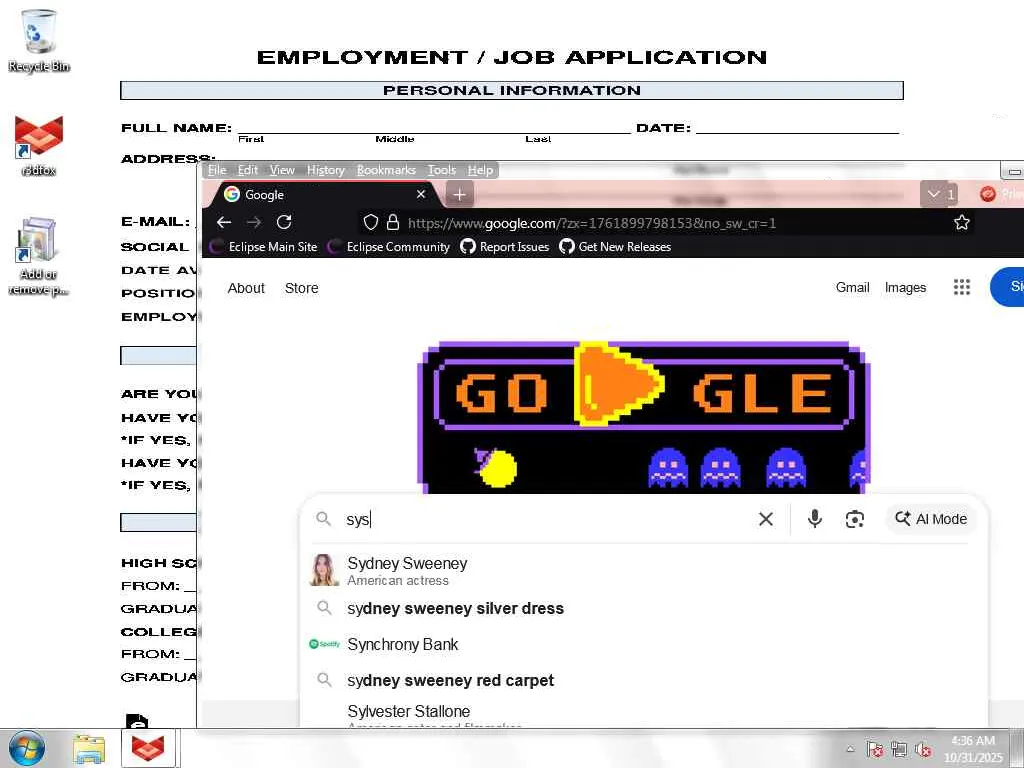Viewport: 1024px width, 768px height.
Task: Click the blue Sign in button
Action: (x=1007, y=287)
